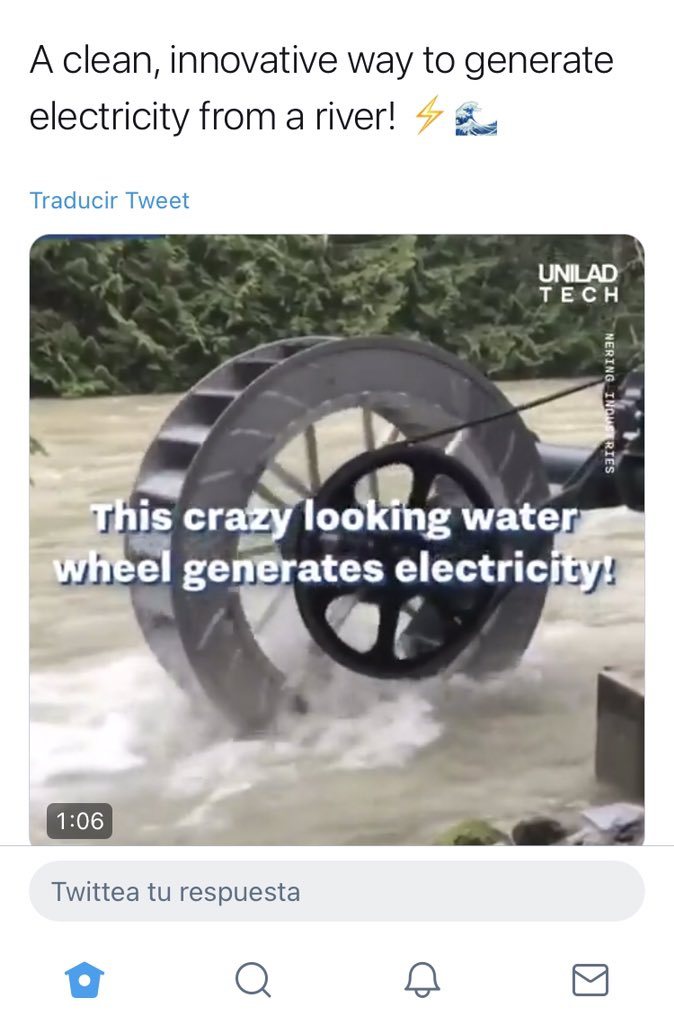Click the video caption "This crazy looking water"

tap(335, 519)
